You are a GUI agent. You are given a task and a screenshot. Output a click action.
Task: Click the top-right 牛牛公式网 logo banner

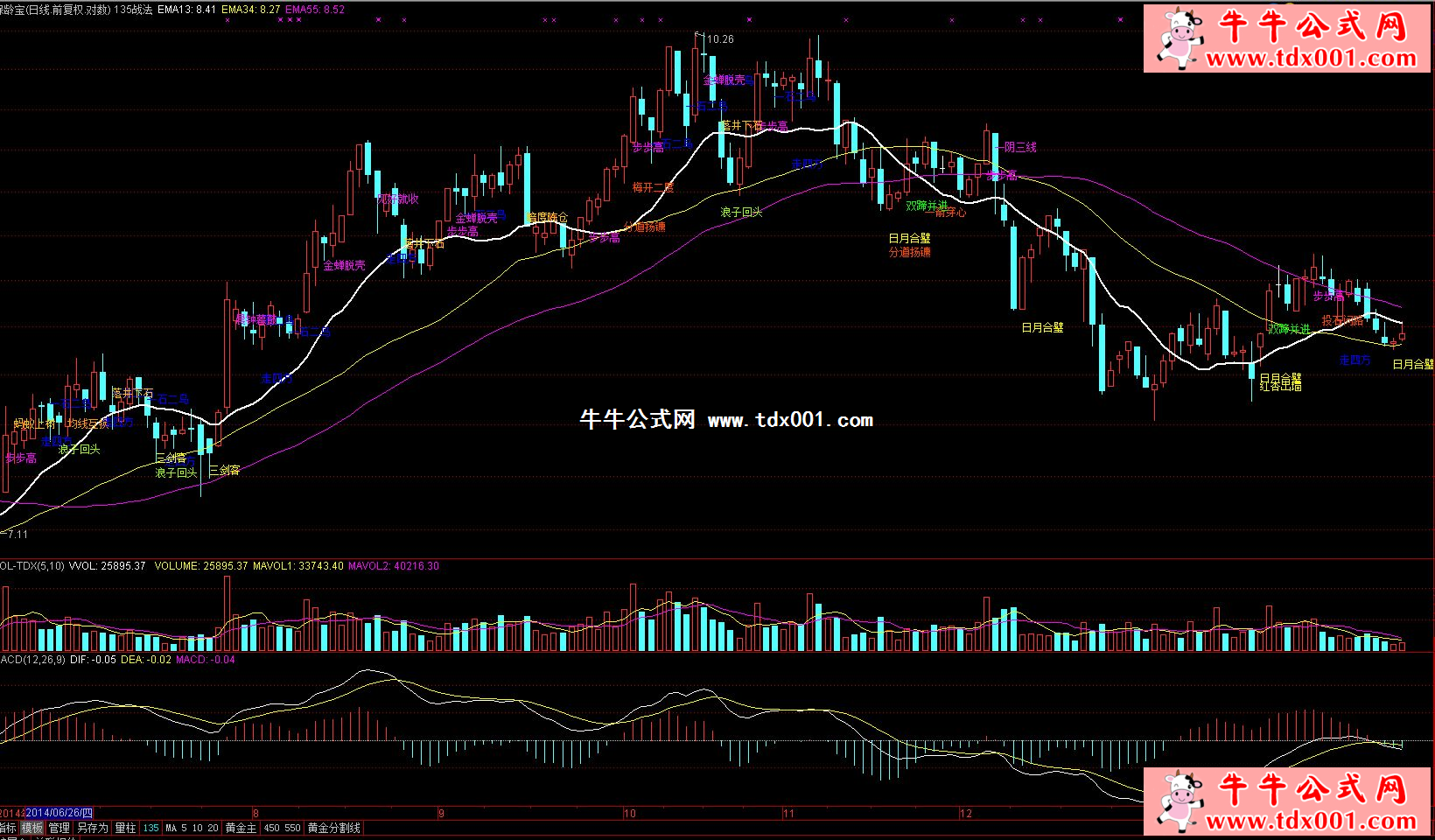click(x=1287, y=38)
